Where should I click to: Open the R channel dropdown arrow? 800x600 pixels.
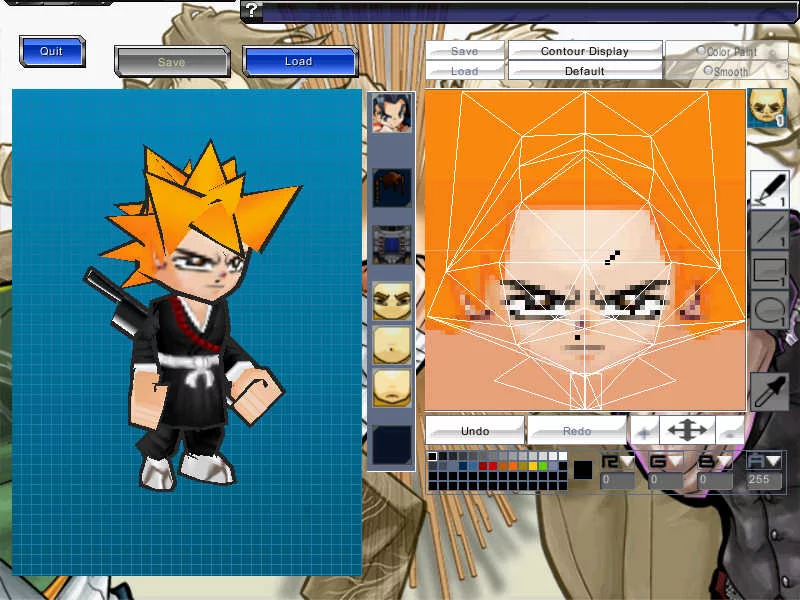[x=628, y=461]
